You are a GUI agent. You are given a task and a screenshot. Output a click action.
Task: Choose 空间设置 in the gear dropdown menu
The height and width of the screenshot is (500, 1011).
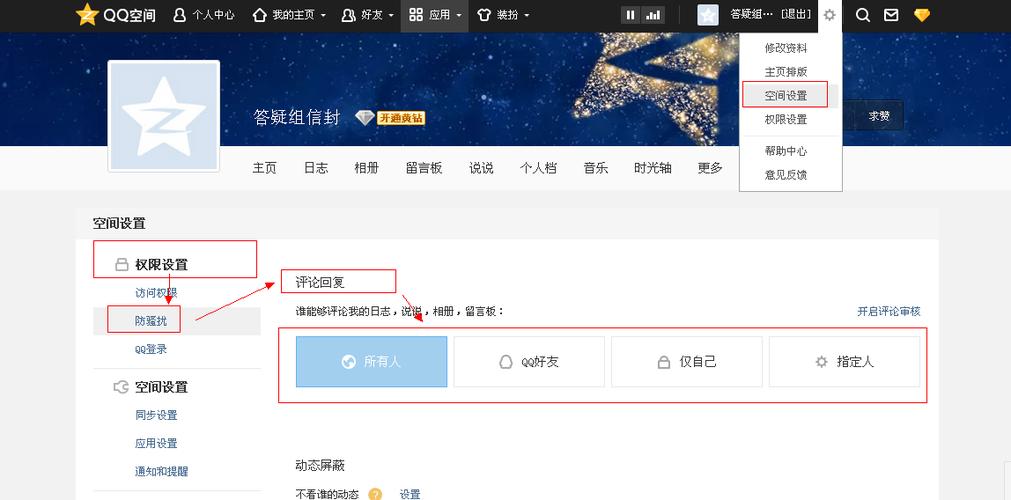pyautogui.click(x=785, y=95)
